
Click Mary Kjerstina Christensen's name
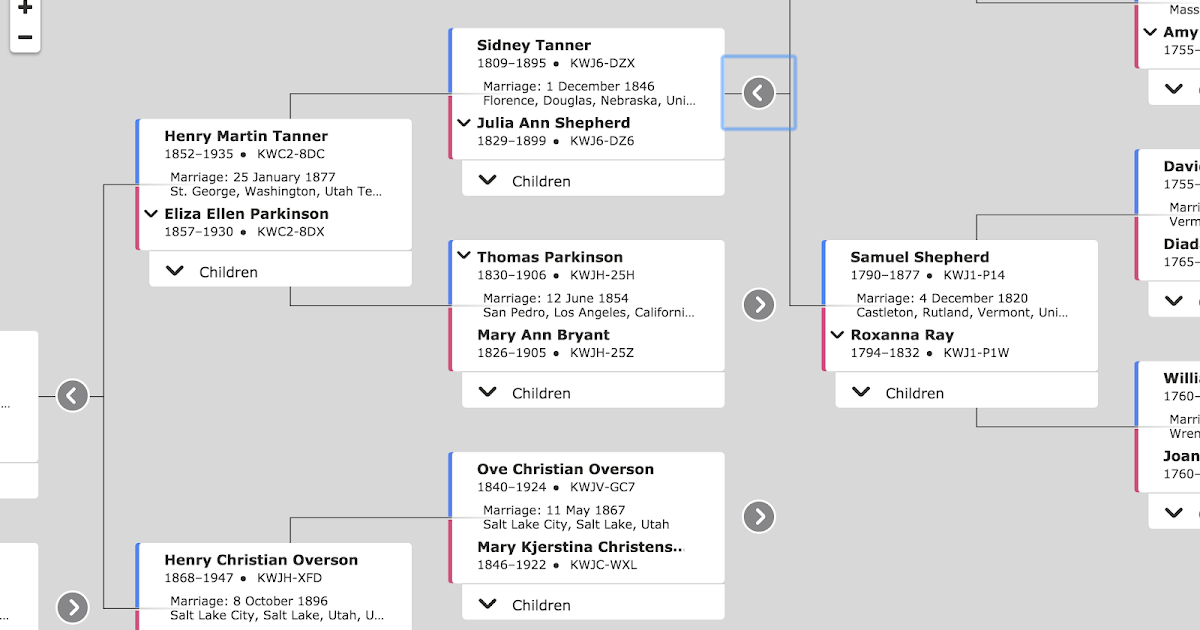580,547
